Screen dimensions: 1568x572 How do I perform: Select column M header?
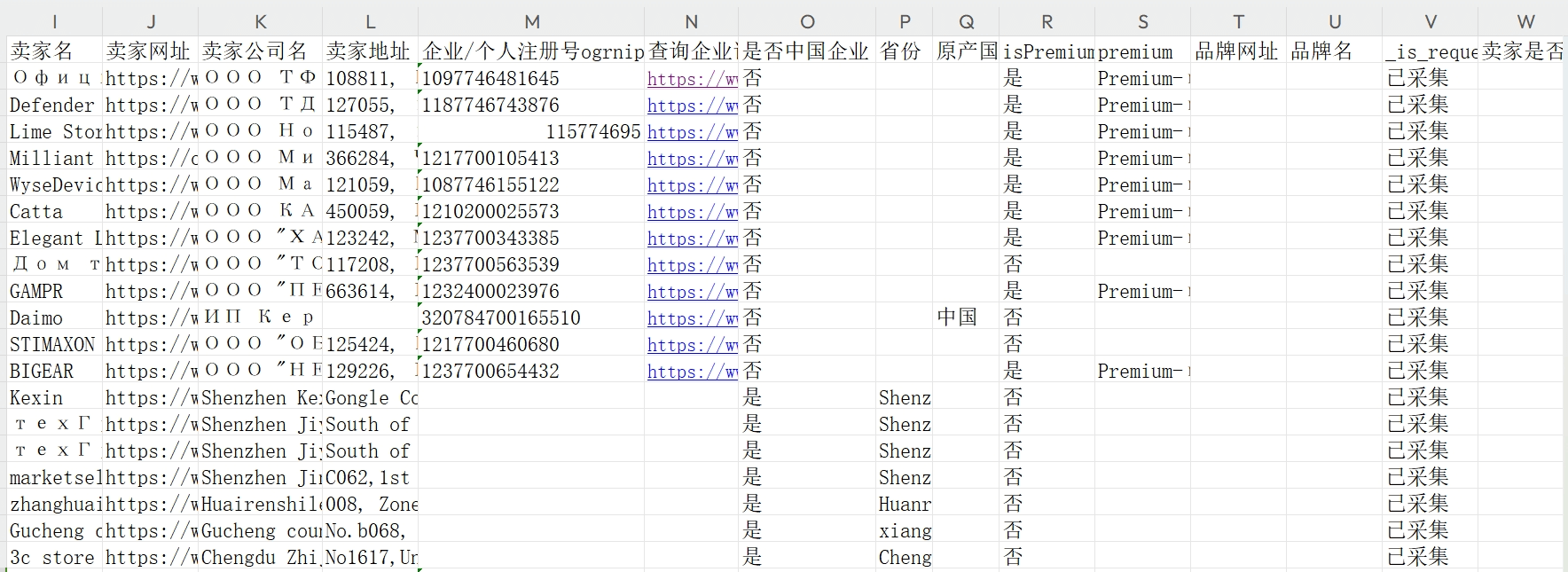pos(531,22)
